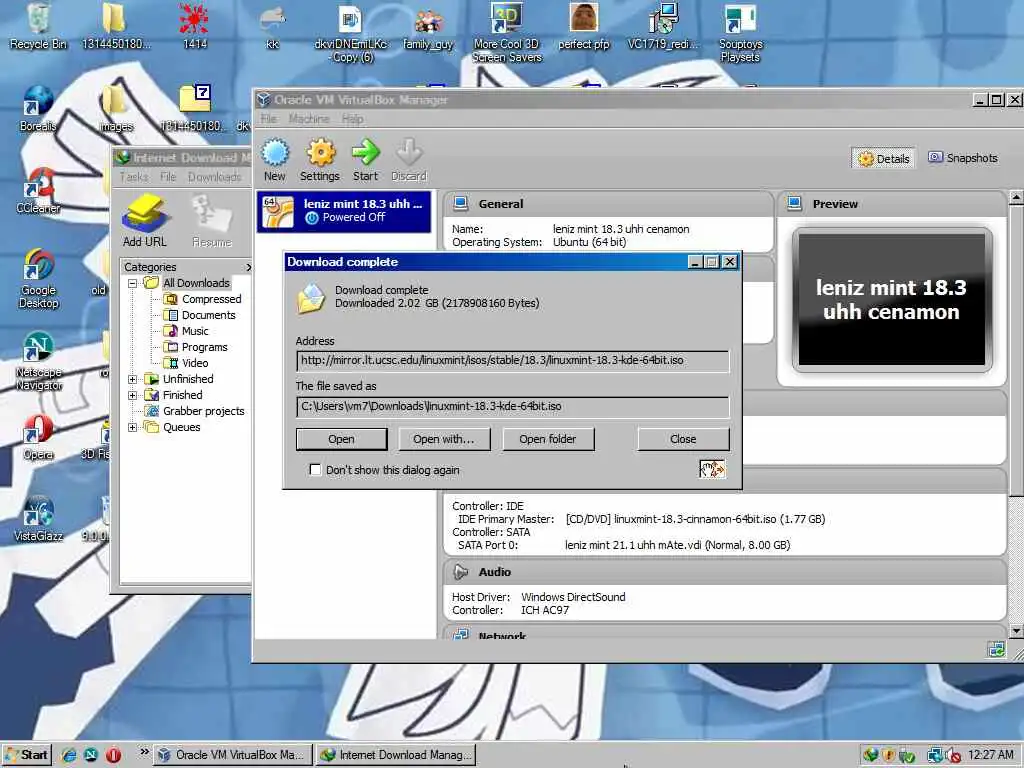
Task: Open the IDM Downloads menu
Action: pos(214,177)
